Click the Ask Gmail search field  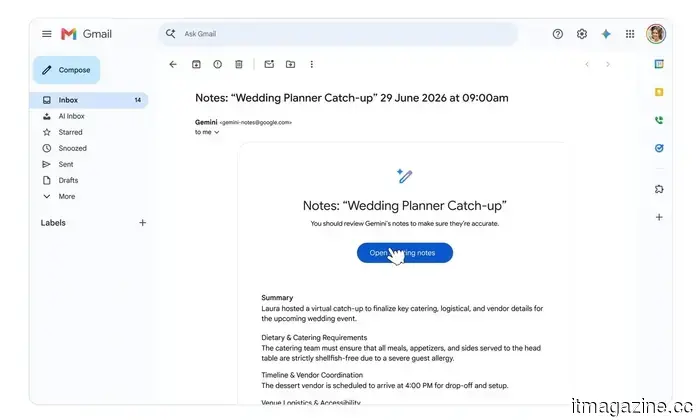coord(338,34)
